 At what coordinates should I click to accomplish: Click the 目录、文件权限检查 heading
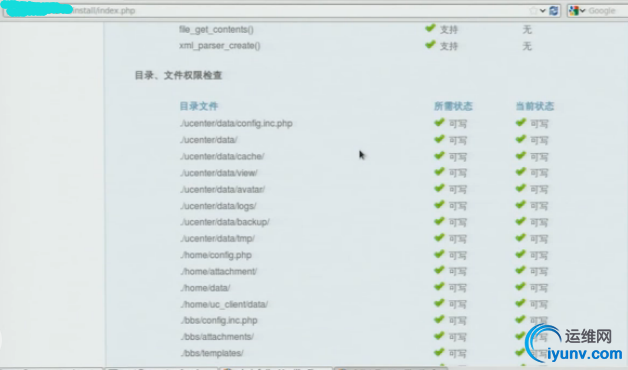coord(178,75)
